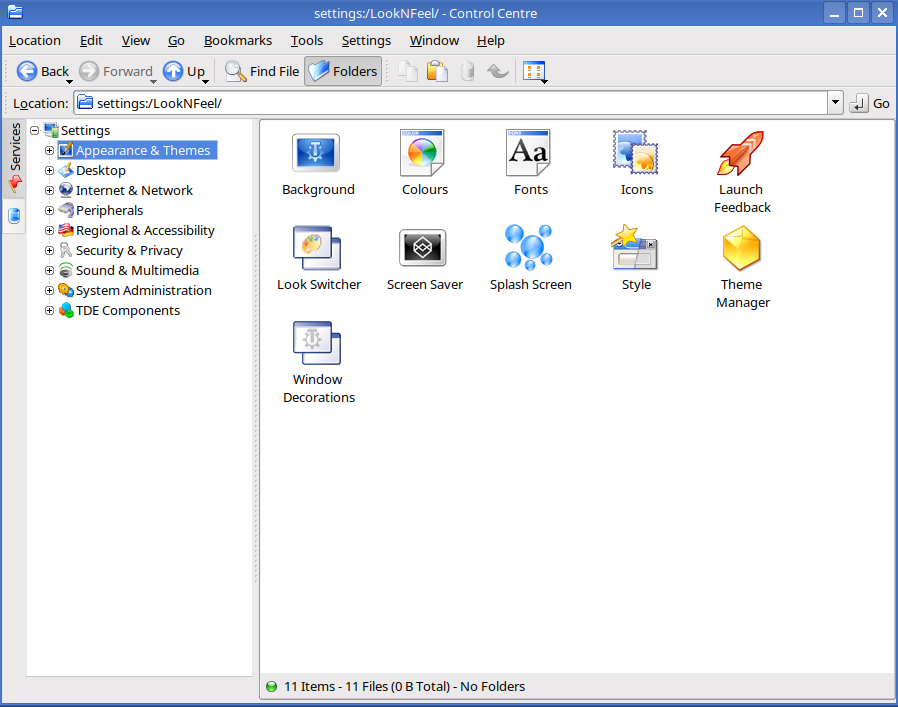Toggle the Folders sidebar button
Image resolution: width=898 pixels, height=707 pixels.
pos(342,71)
